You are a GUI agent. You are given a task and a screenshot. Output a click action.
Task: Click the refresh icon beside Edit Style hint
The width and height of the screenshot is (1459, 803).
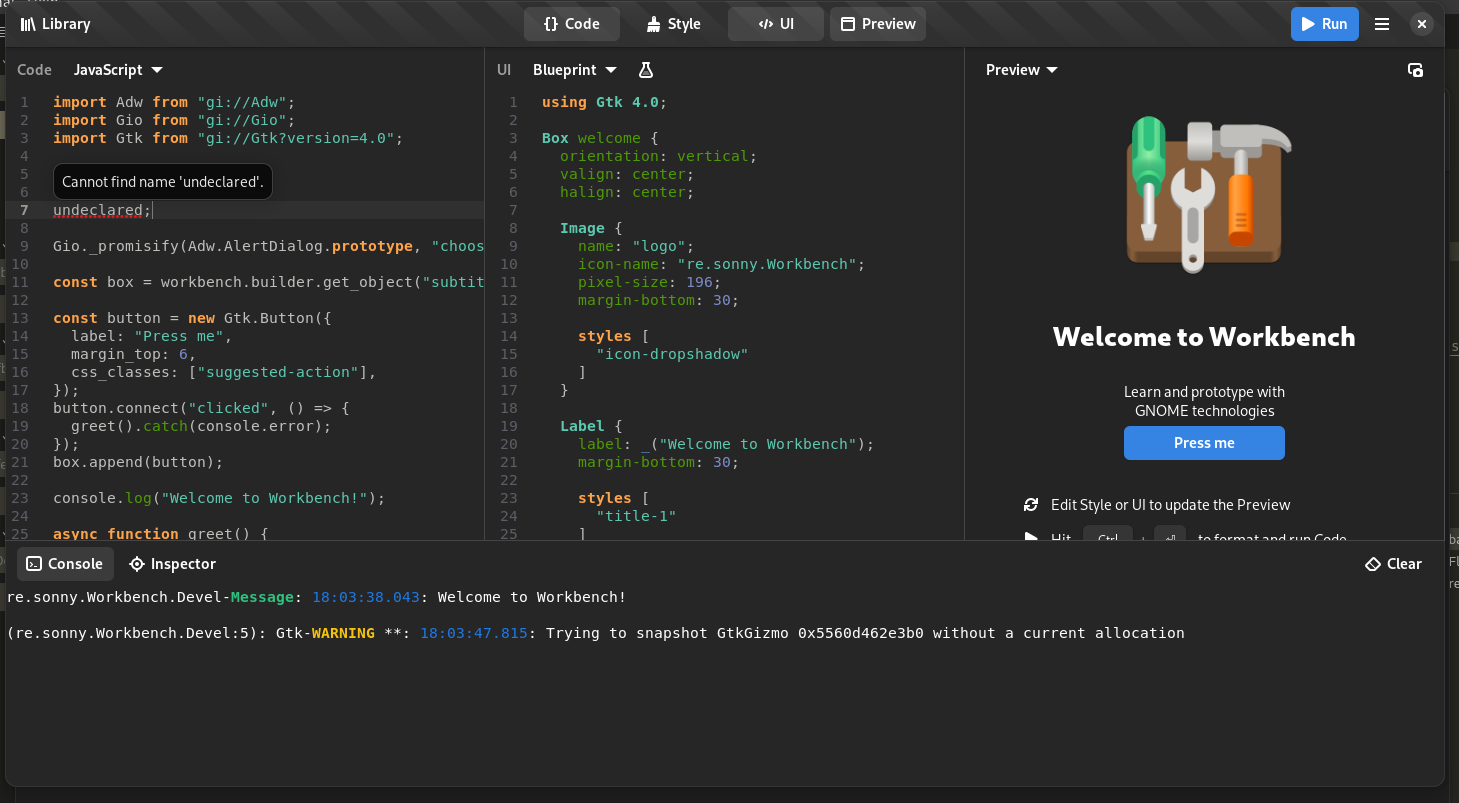coord(1031,505)
